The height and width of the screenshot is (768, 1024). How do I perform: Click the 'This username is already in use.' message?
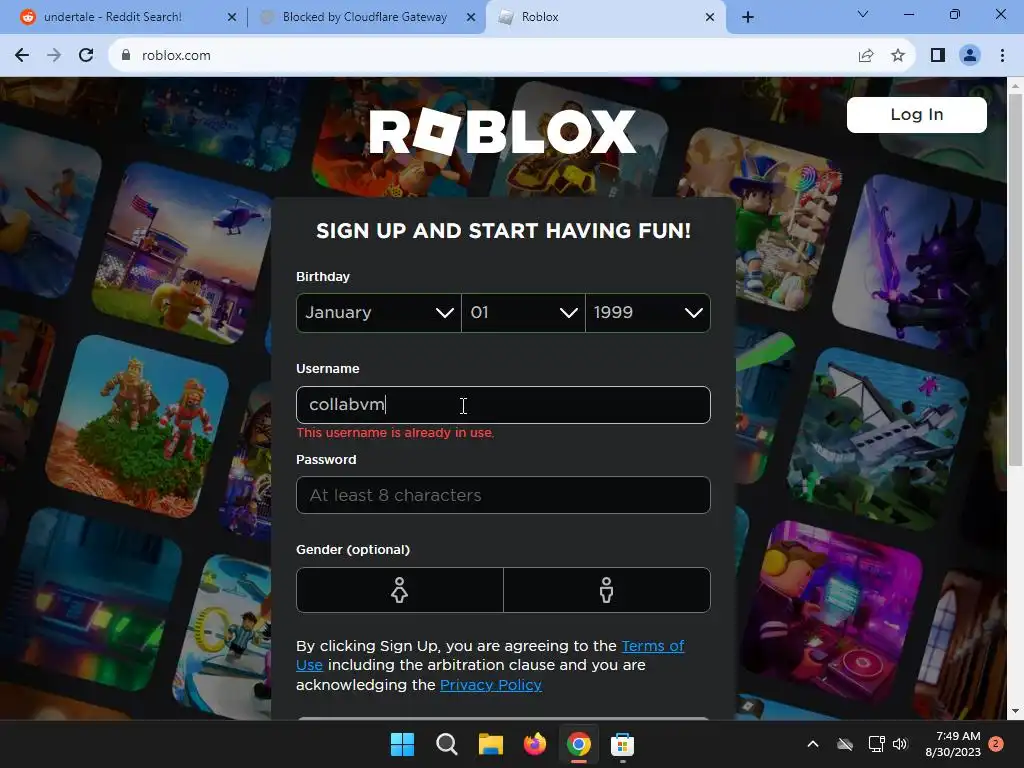395,433
